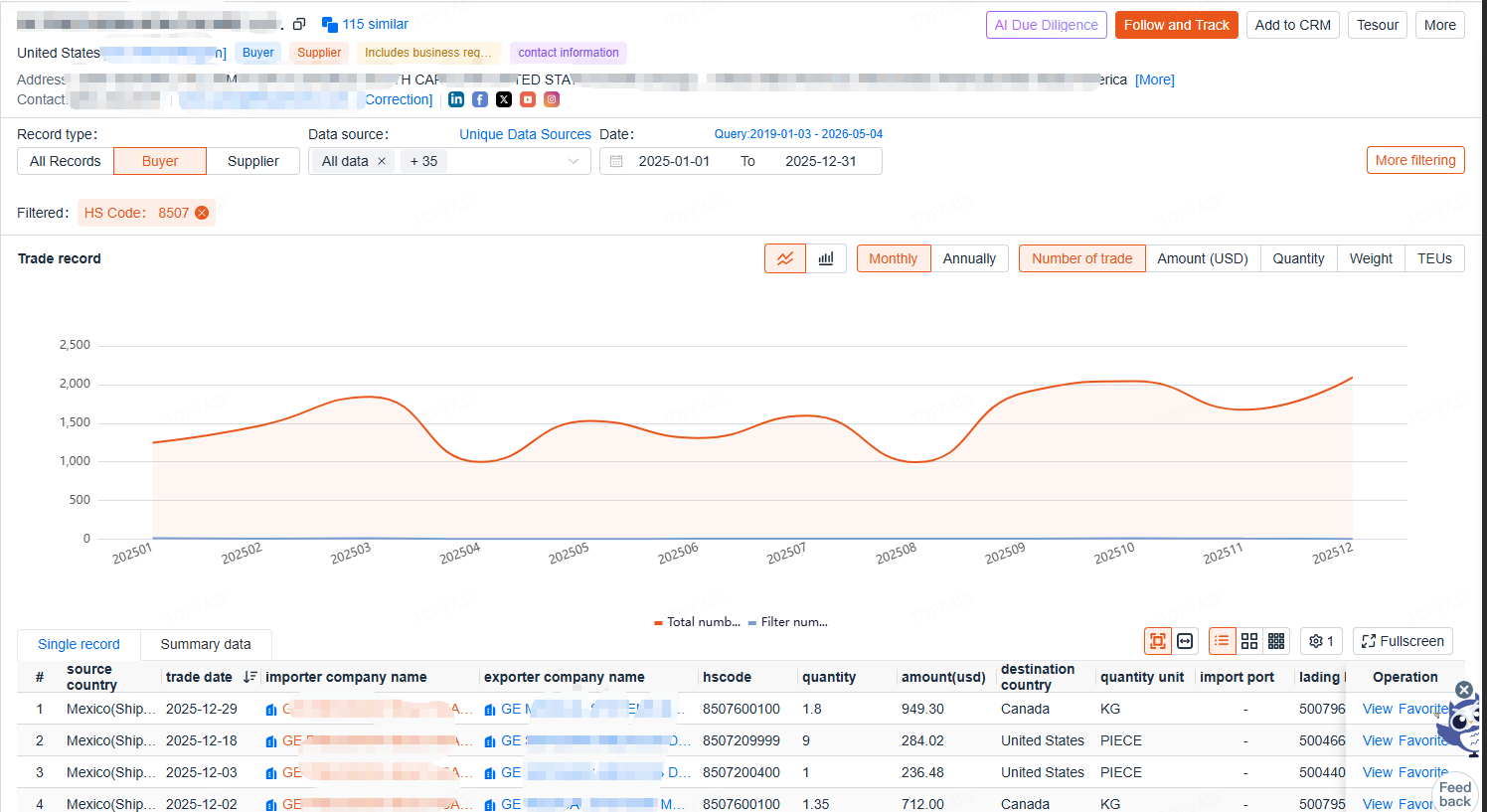The image size is (1487, 812).
Task: Open the 115 similar companies link
Action: 365,24
